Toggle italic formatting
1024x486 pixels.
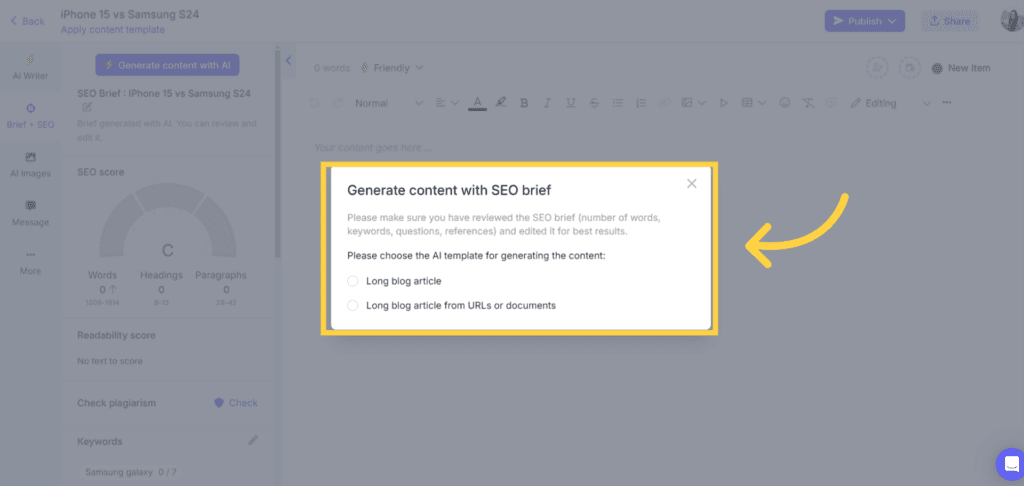[x=547, y=103]
